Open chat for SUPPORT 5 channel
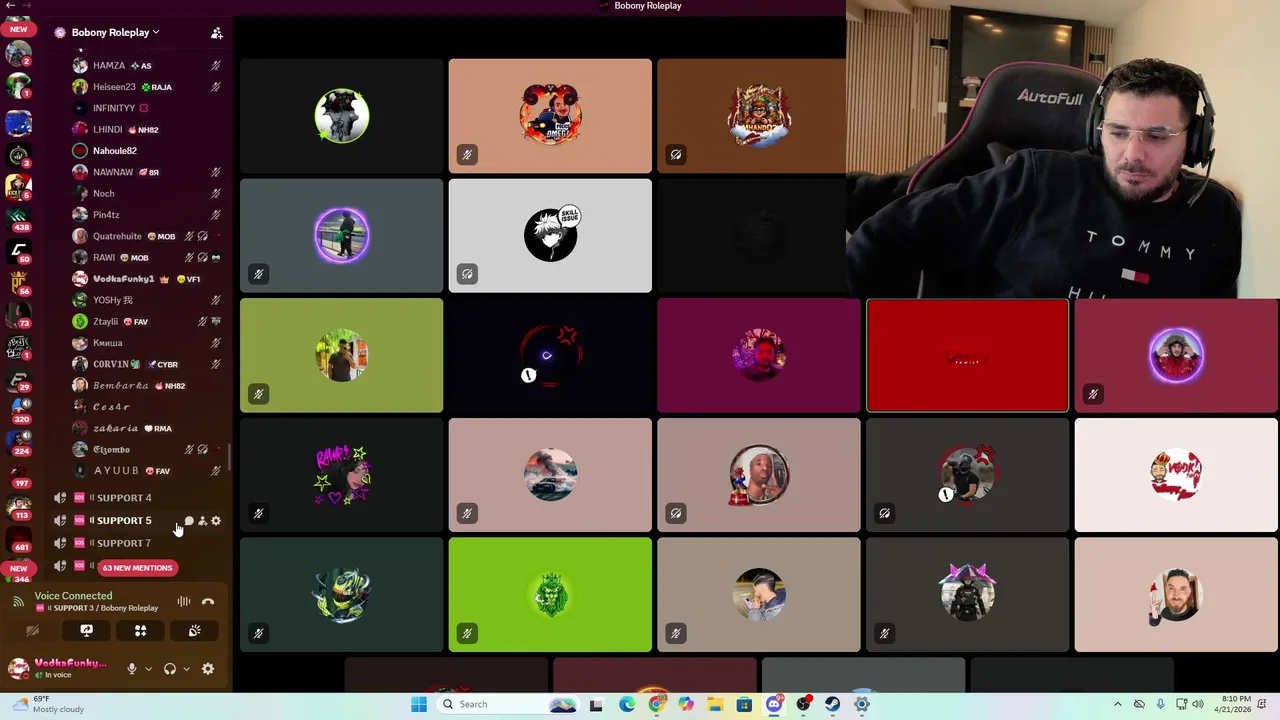 [189, 521]
